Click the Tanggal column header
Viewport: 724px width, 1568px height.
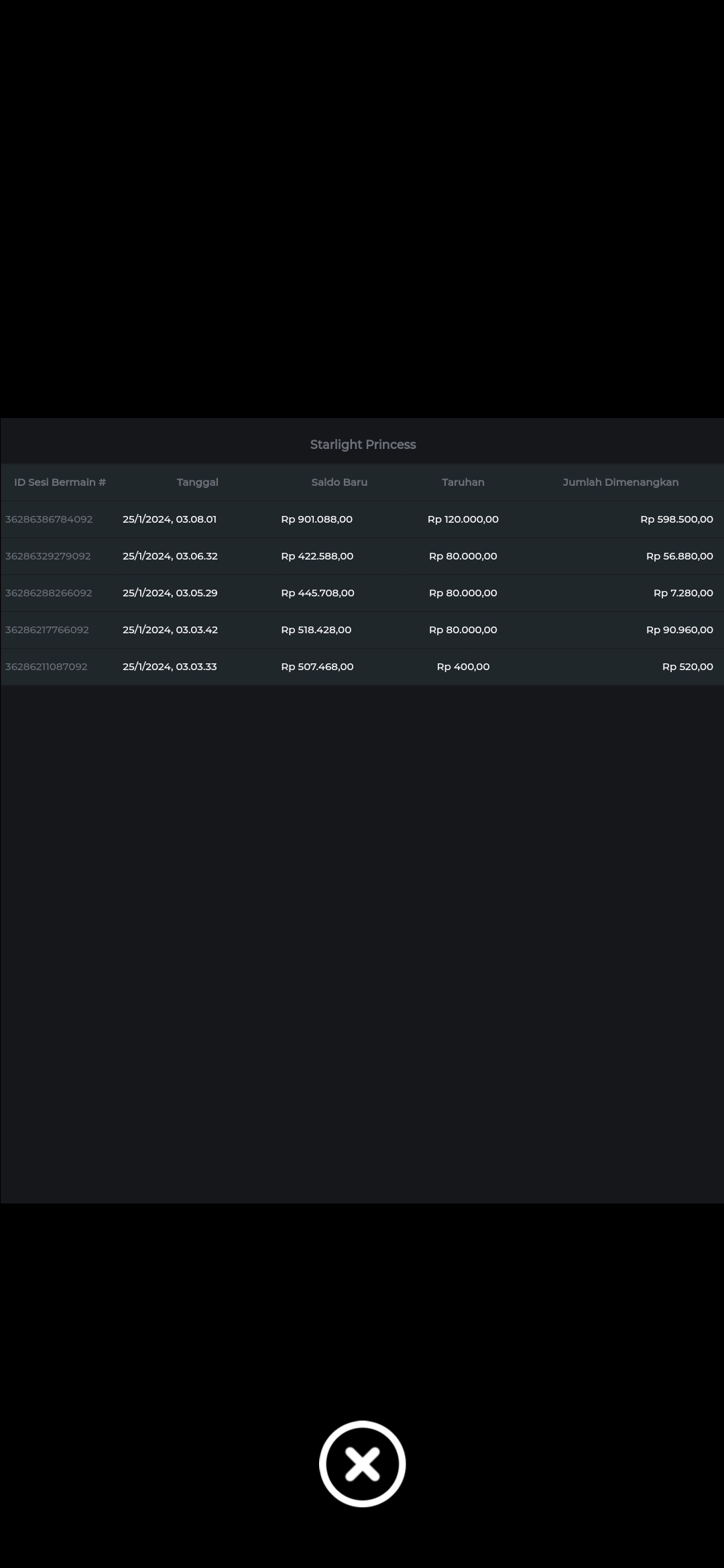point(197,482)
